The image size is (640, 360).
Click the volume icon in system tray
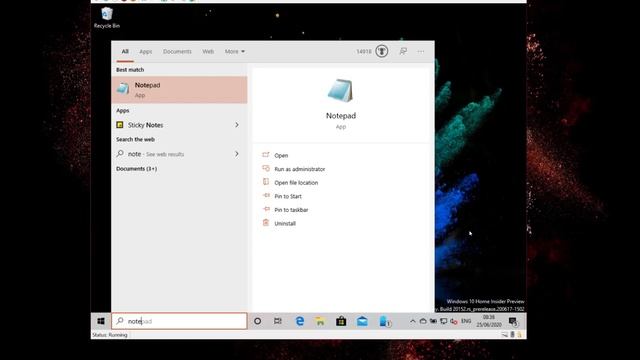453,322
